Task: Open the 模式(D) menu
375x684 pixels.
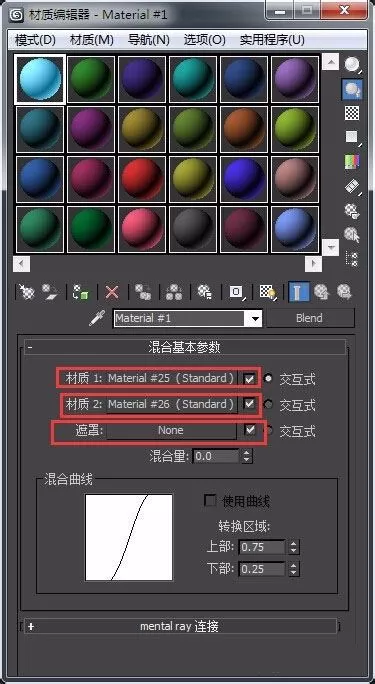Action: 35,40
